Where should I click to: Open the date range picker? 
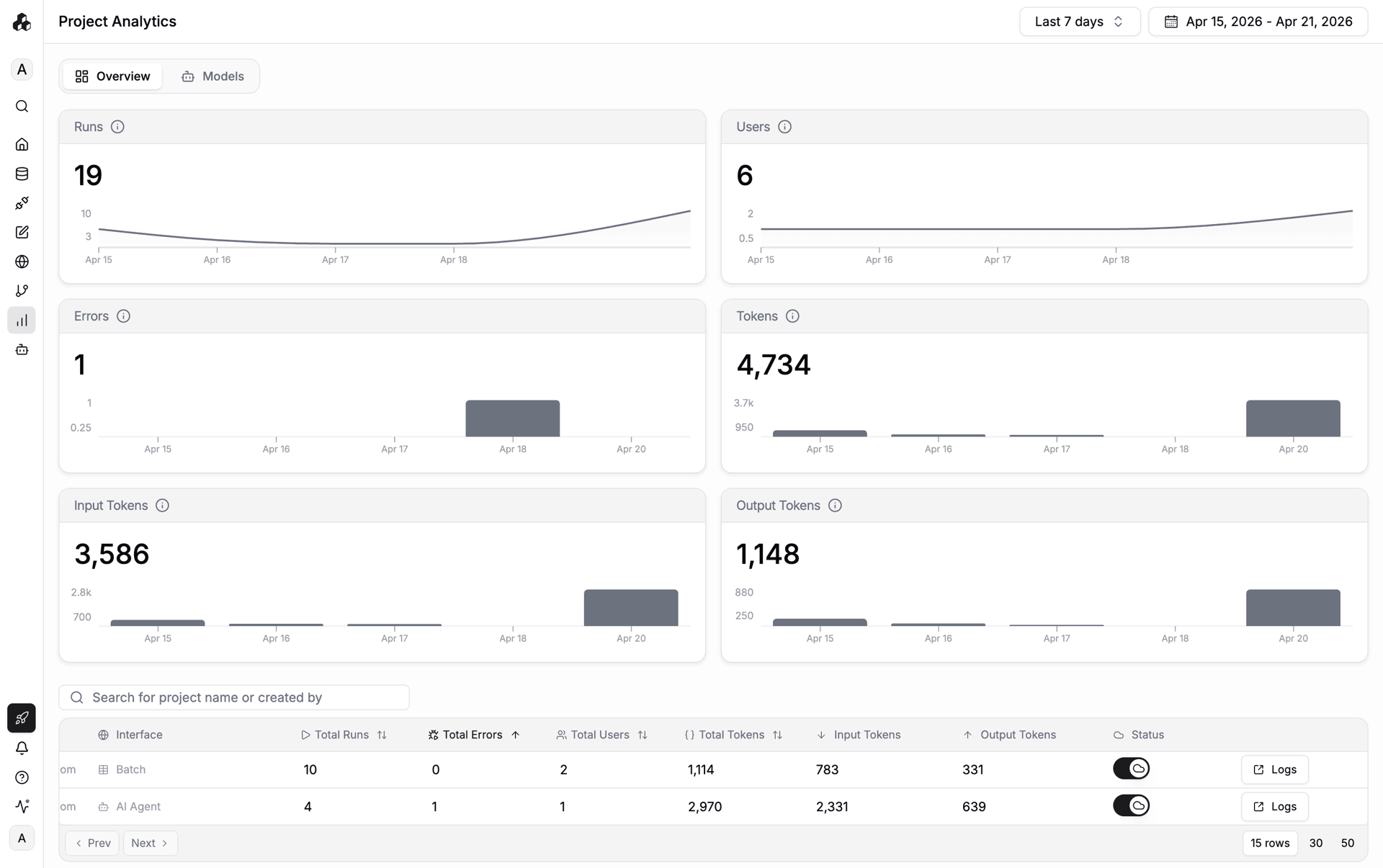click(x=1258, y=22)
